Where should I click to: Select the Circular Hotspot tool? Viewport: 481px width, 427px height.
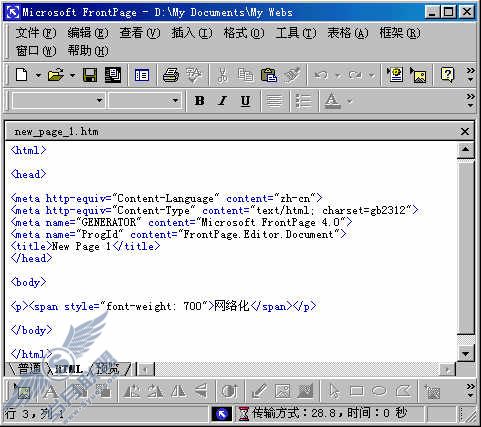click(x=379, y=391)
